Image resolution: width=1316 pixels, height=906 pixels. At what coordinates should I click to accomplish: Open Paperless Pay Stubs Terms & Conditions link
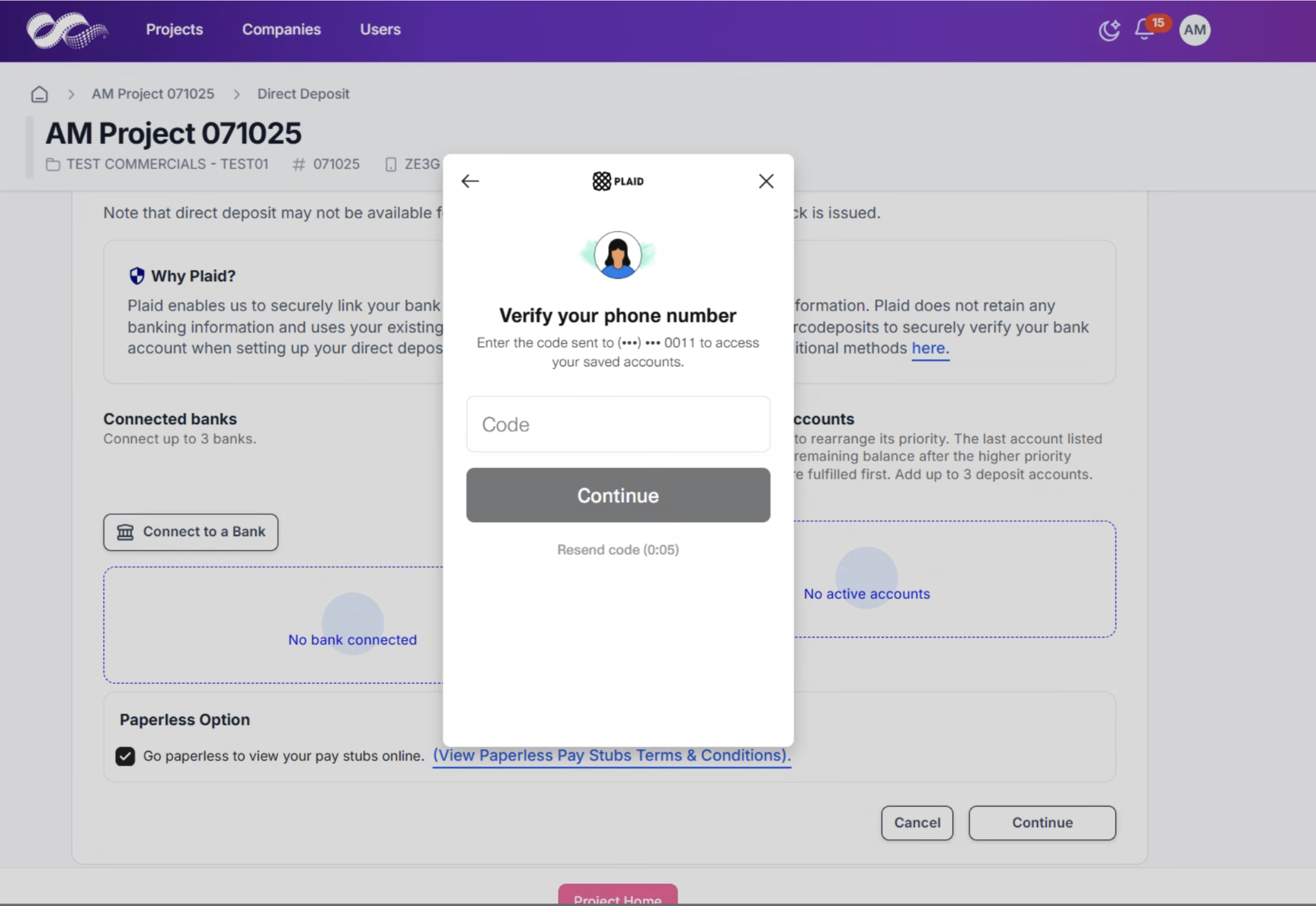(x=611, y=756)
